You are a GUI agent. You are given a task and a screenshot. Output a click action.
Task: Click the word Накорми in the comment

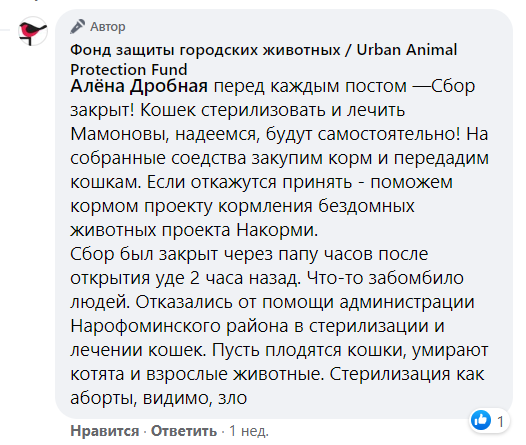click(277, 230)
